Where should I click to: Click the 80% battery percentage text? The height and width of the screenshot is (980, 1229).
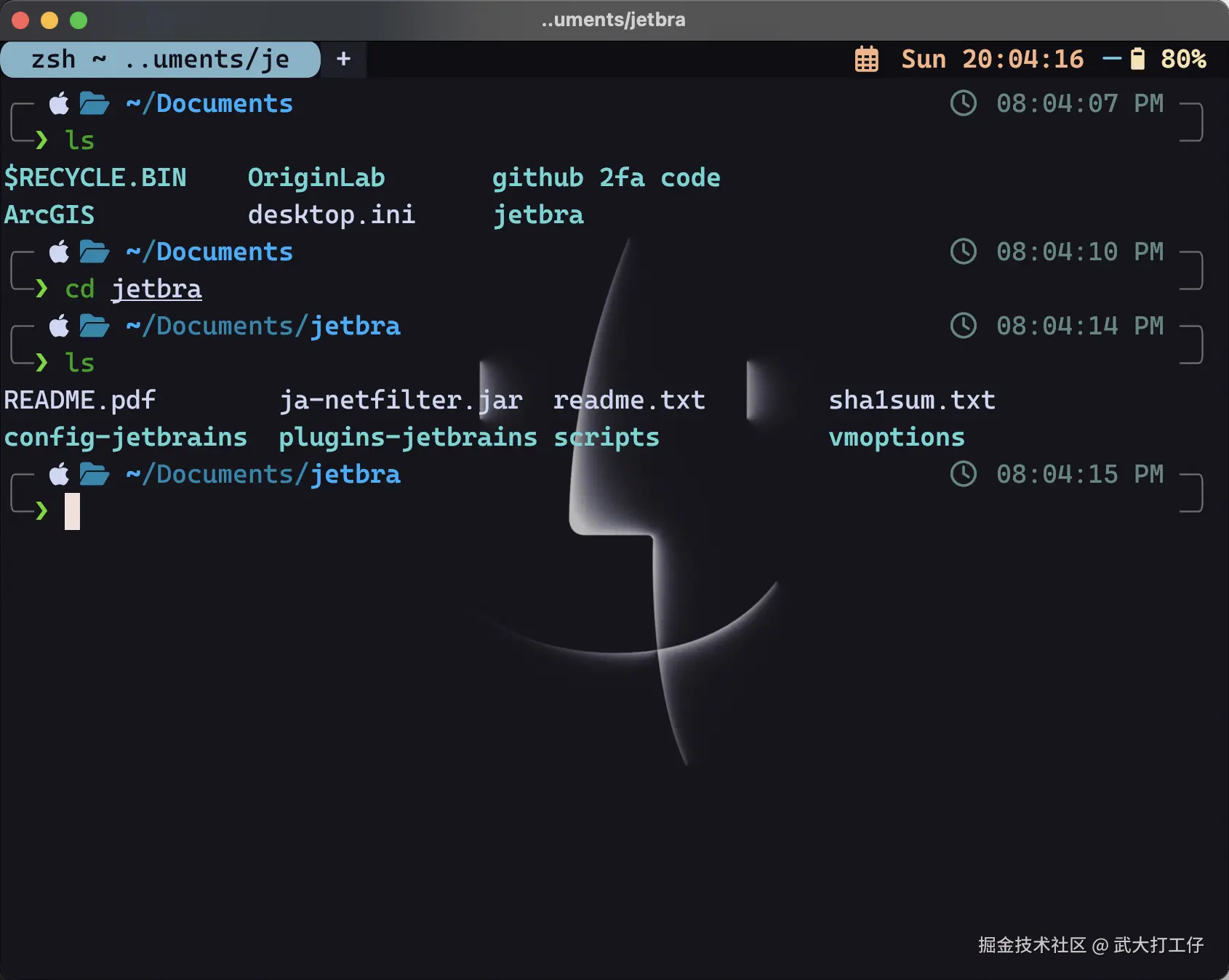click(x=1183, y=59)
